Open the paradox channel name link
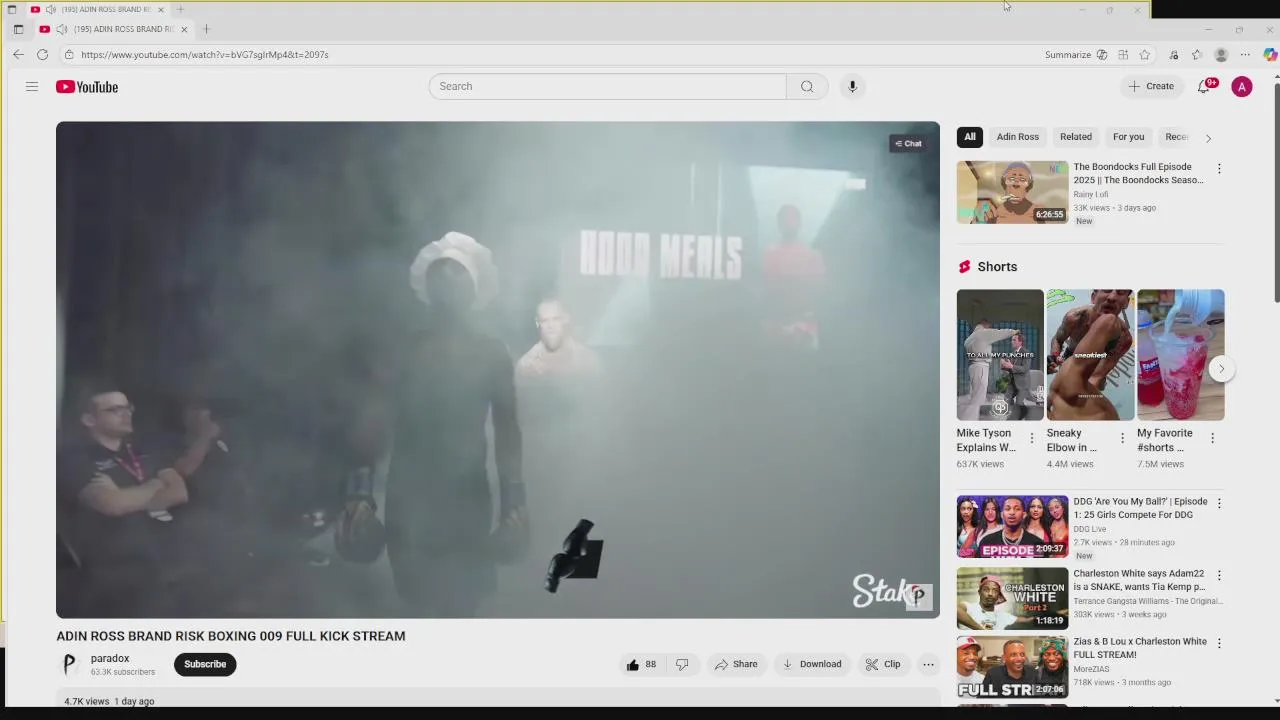This screenshot has width=1280, height=720. click(110, 658)
